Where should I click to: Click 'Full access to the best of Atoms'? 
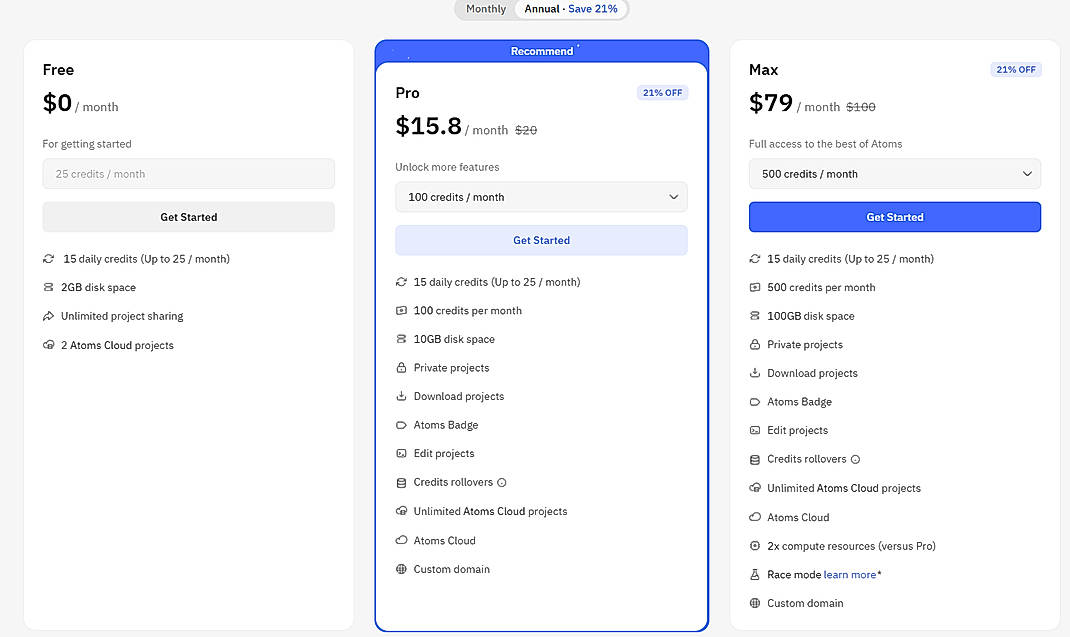[825, 144]
